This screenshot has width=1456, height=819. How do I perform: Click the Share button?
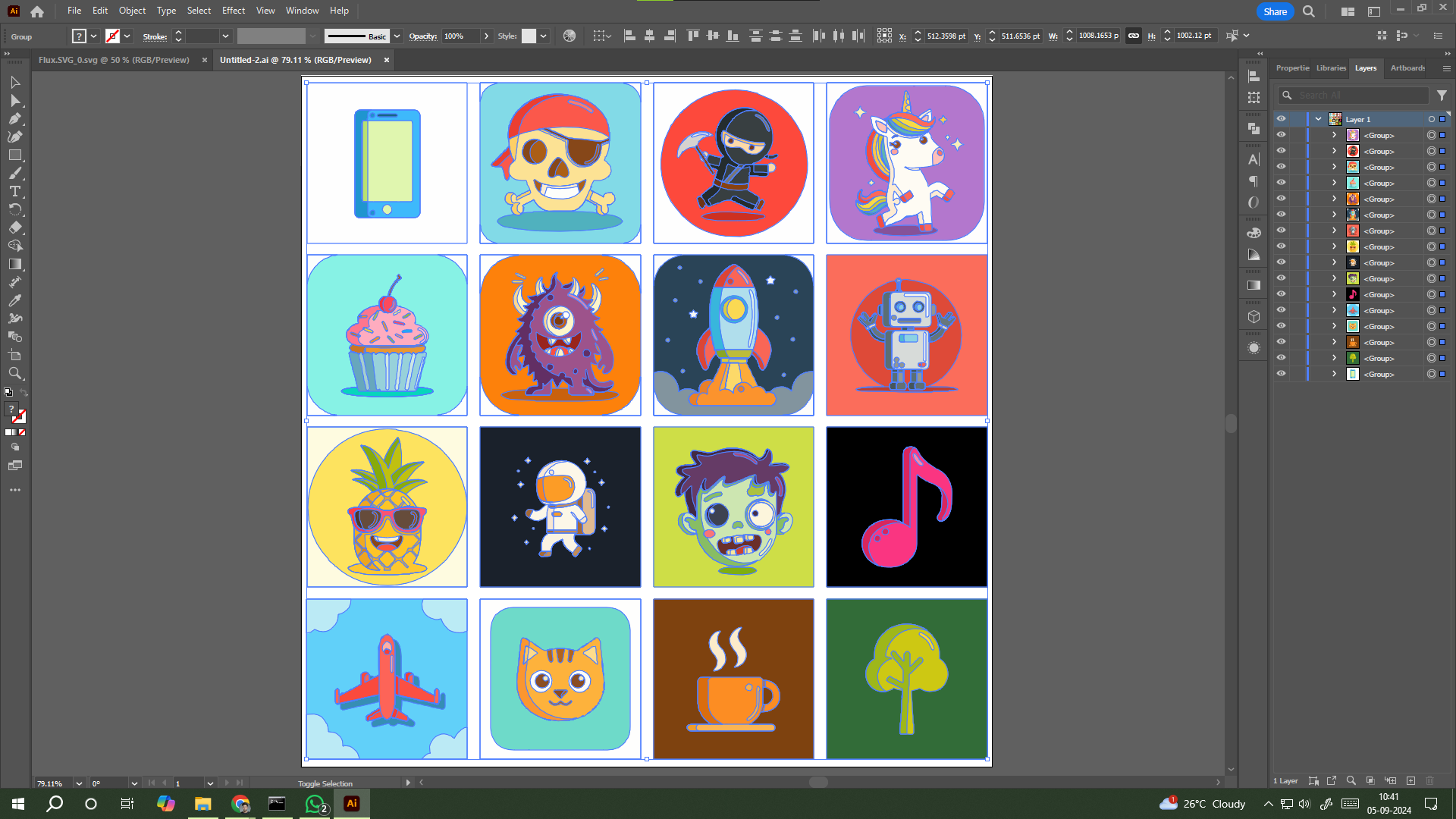(x=1275, y=11)
